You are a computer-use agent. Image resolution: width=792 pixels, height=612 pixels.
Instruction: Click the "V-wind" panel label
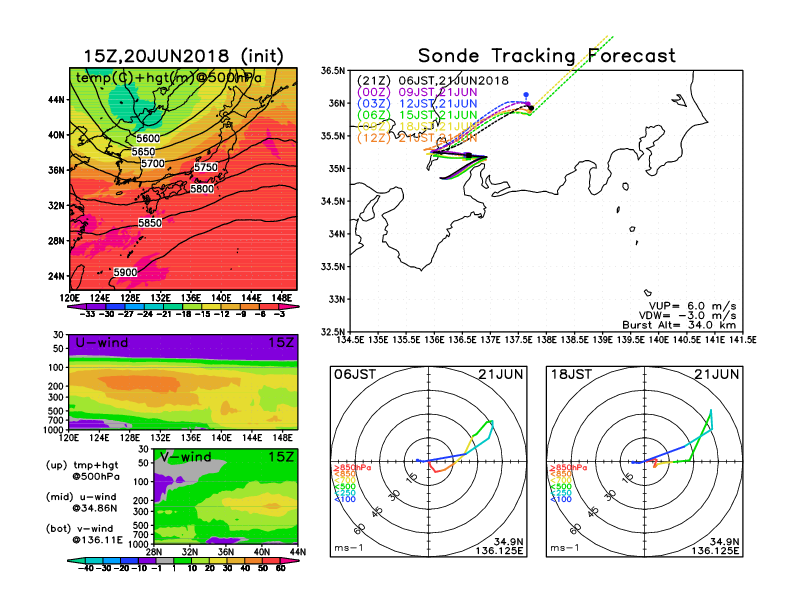186,457
